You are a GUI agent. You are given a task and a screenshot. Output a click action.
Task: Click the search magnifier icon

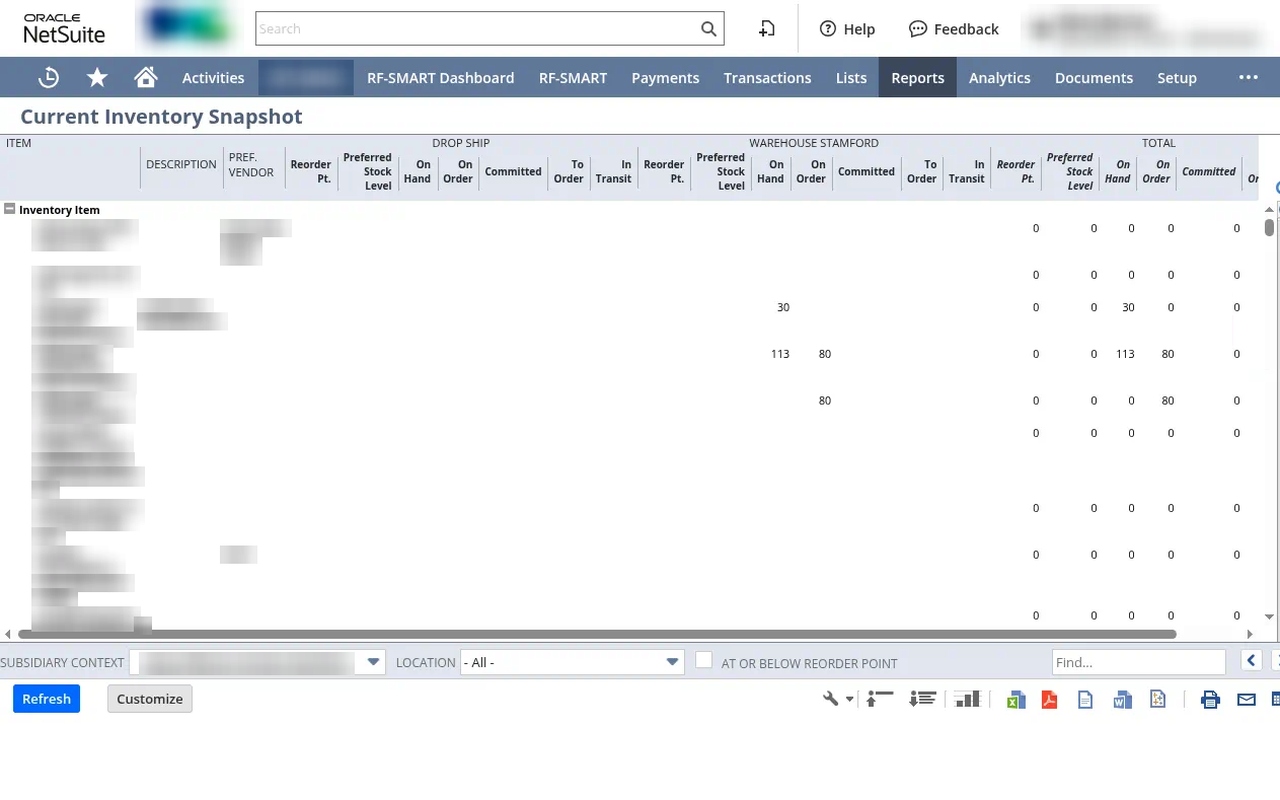pos(709,29)
